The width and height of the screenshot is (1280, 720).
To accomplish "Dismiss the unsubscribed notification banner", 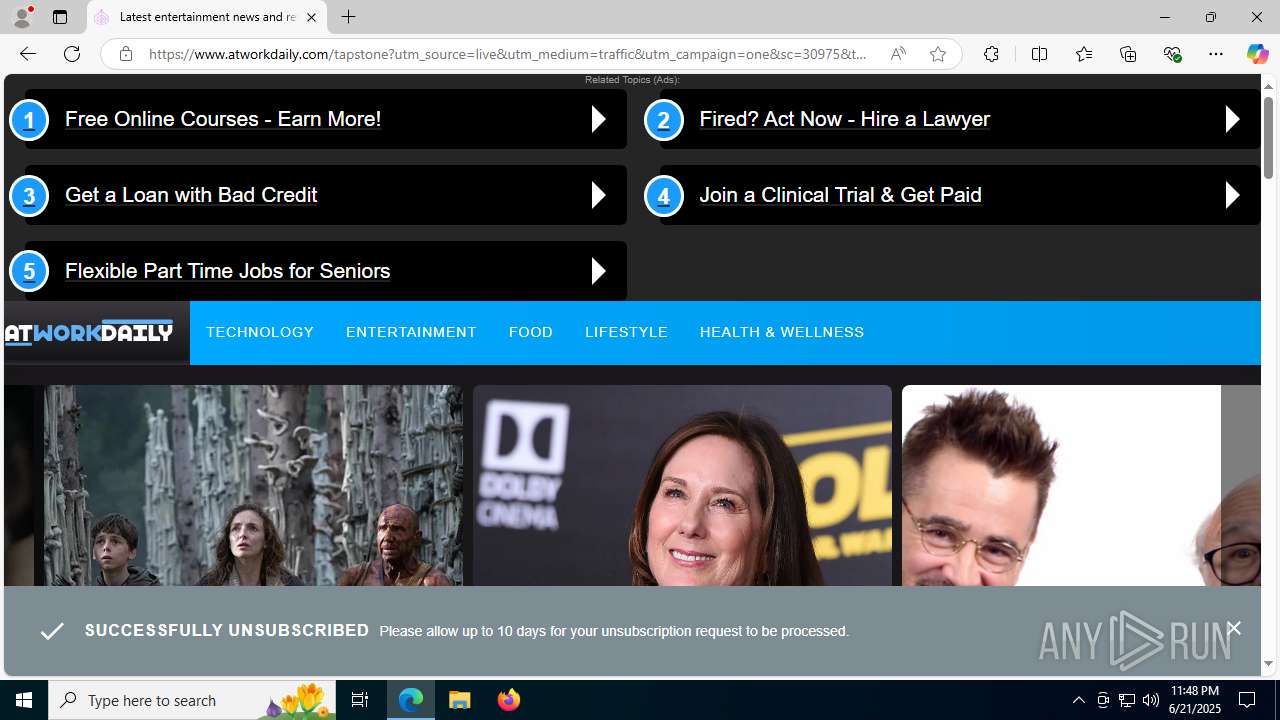I will (1233, 628).
